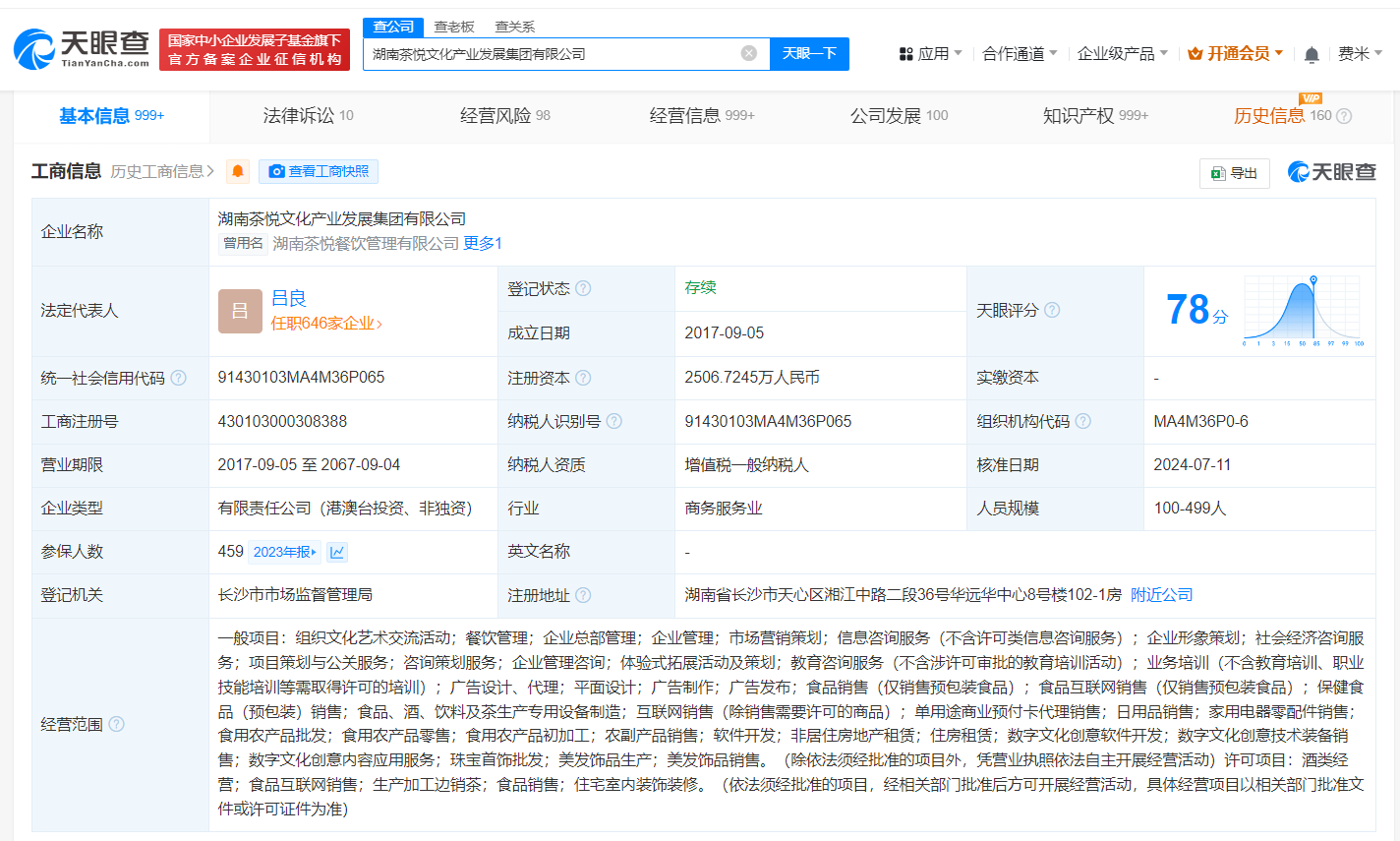Switch to the 查老板 tab
This screenshot has width=1400, height=841.
456,27
